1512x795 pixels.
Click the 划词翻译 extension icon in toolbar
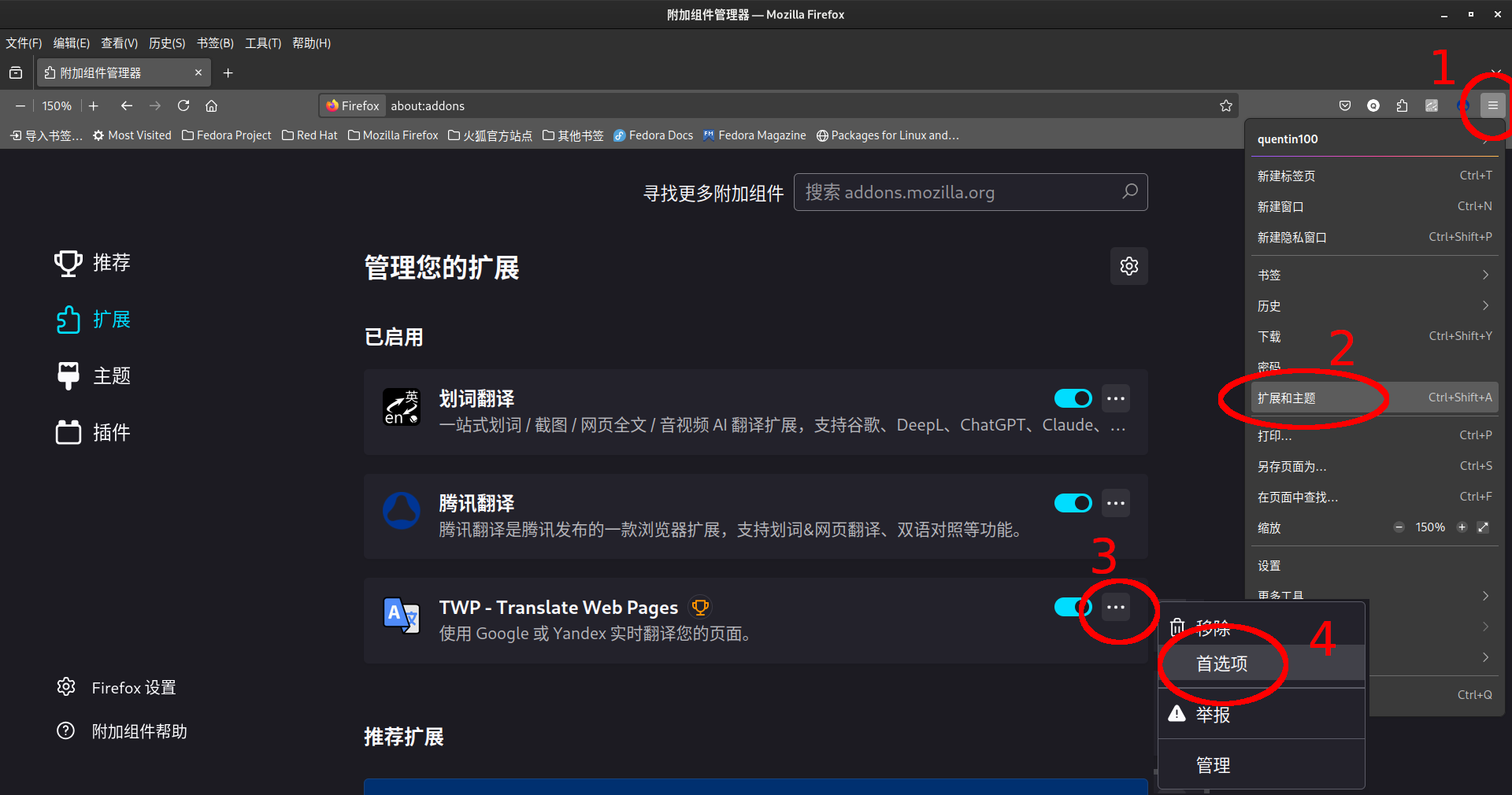click(1432, 105)
